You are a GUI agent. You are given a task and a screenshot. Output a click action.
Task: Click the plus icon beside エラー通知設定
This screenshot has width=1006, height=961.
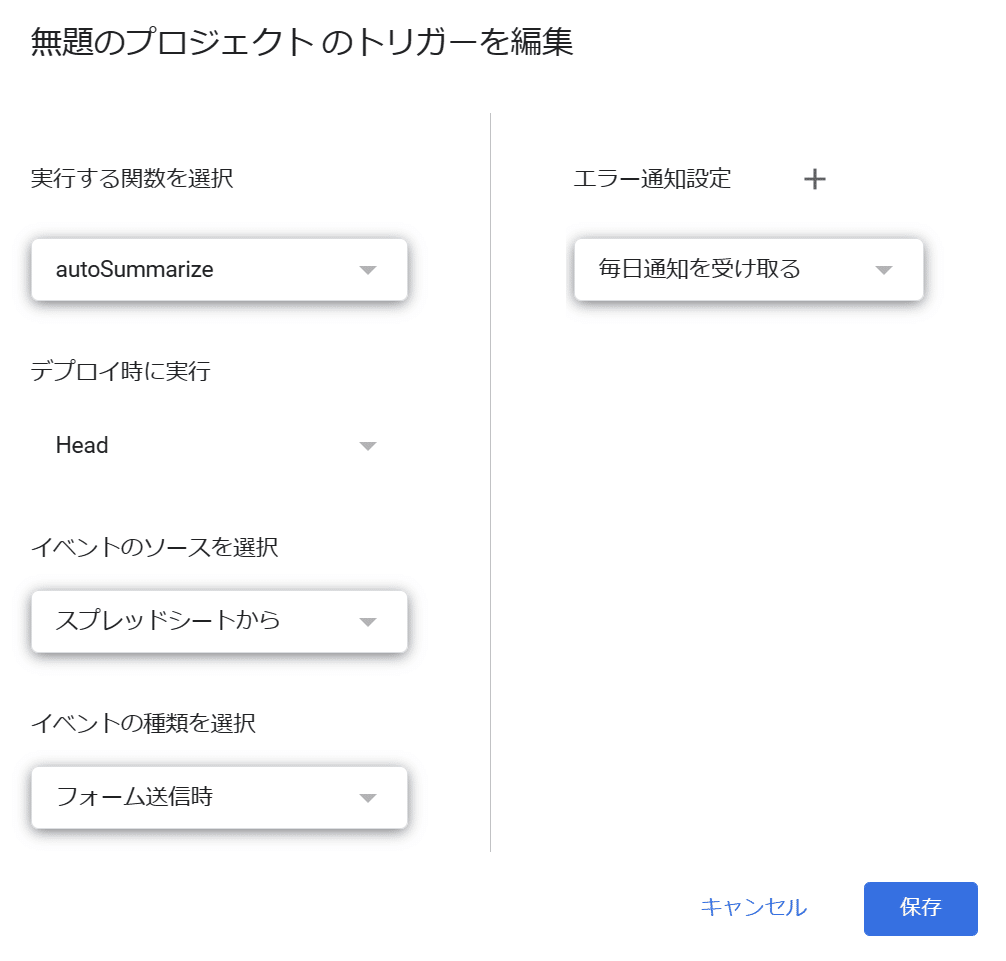[x=815, y=179]
